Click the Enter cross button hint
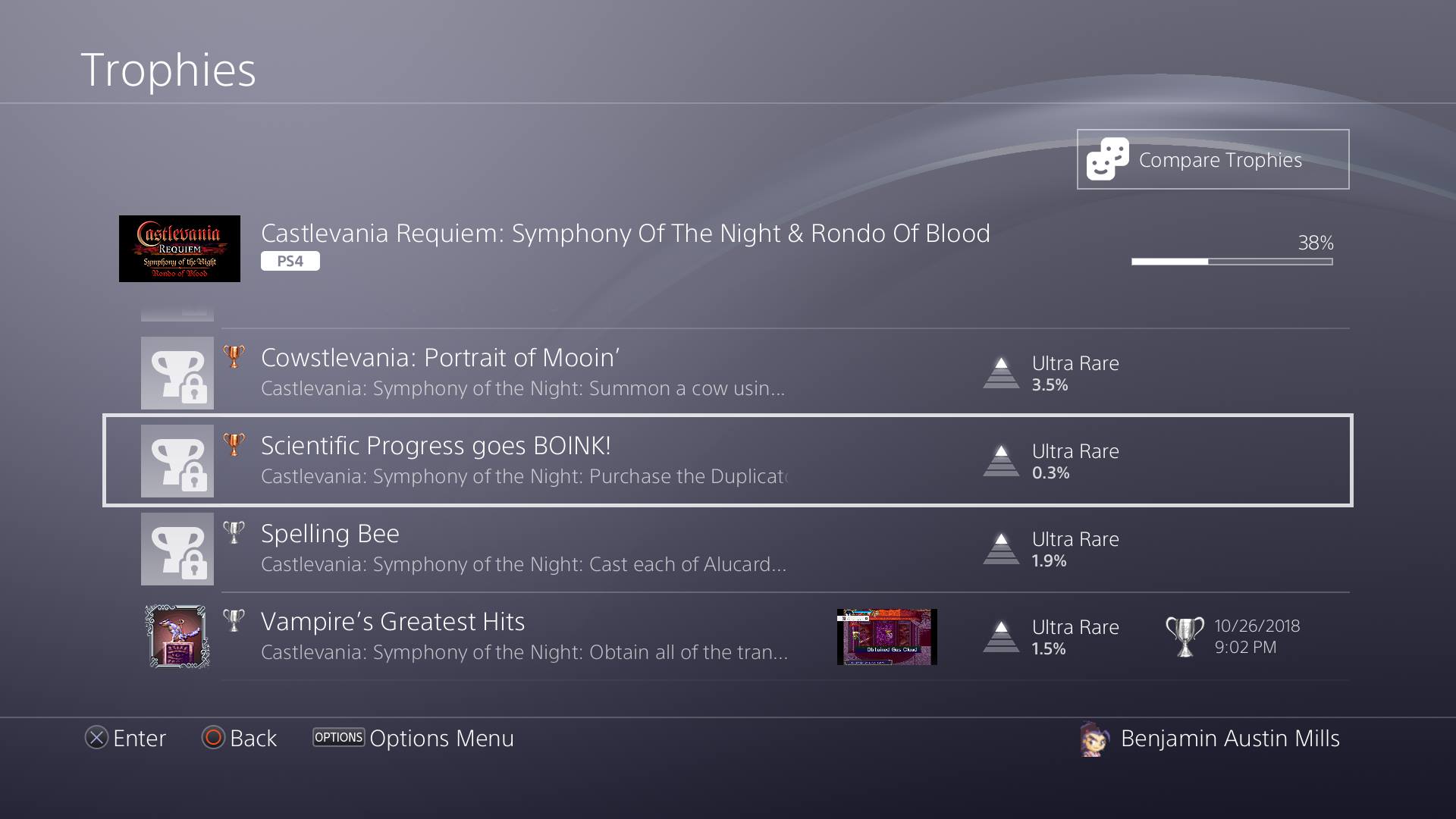Image resolution: width=1456 pixels, height=819 pixels. (x=97, y=738)
